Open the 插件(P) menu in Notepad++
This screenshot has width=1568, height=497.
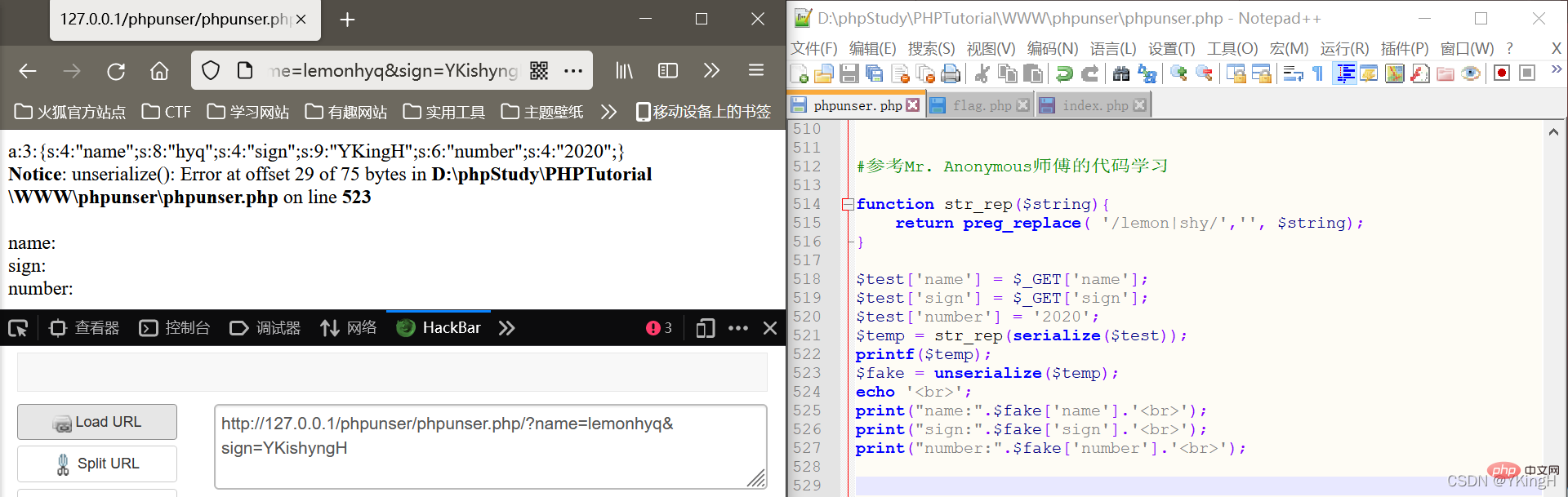[1405, 49]
